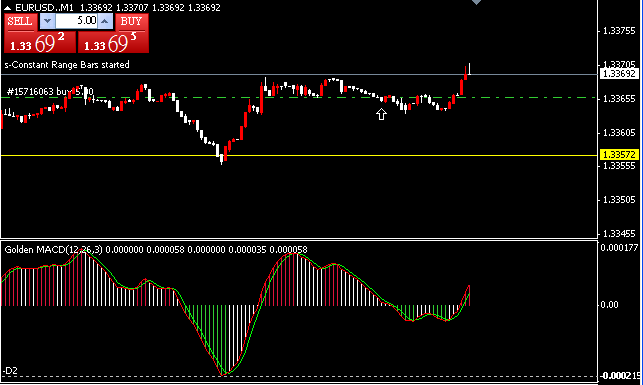Viewport: 643px width, 385px height.
Task: Click the sell price tile 1.33 69 2
Action: pos(40,42)
